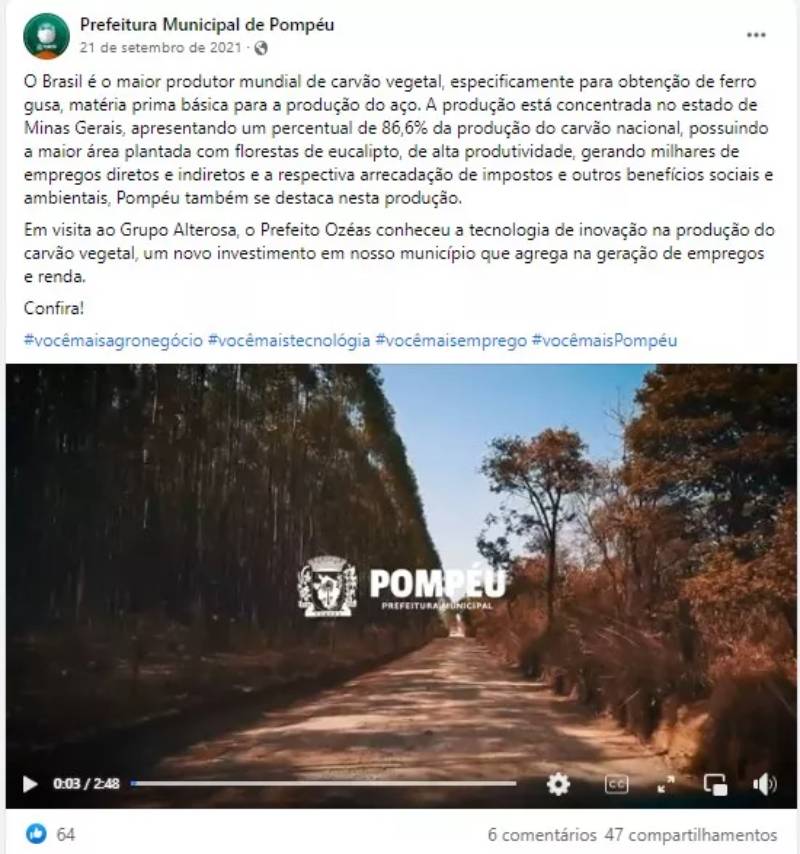The width and height of the screenshot is (800, 854).
Task: Seek on the video progress bar
Action: point(323,784)
